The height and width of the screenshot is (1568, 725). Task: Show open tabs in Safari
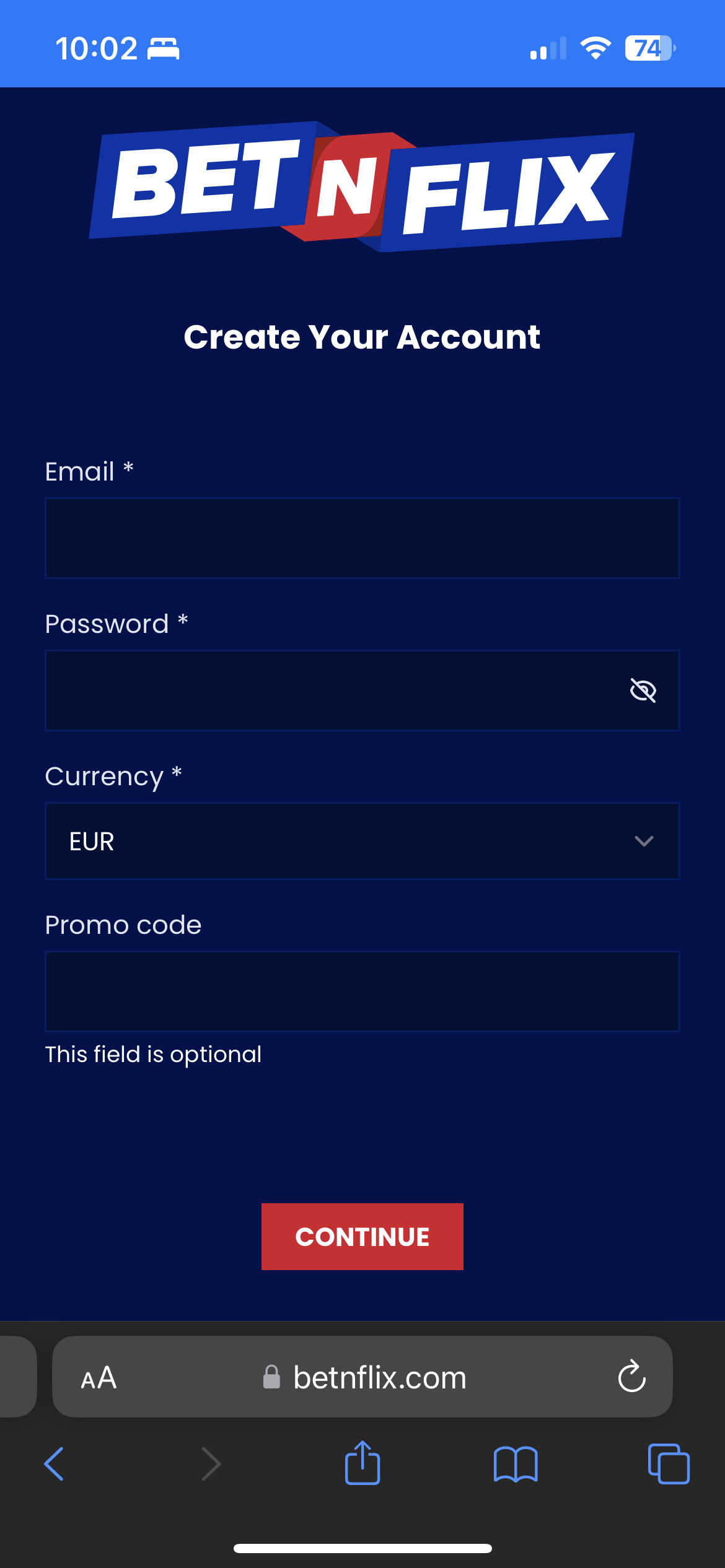[x=669, y=1464]
